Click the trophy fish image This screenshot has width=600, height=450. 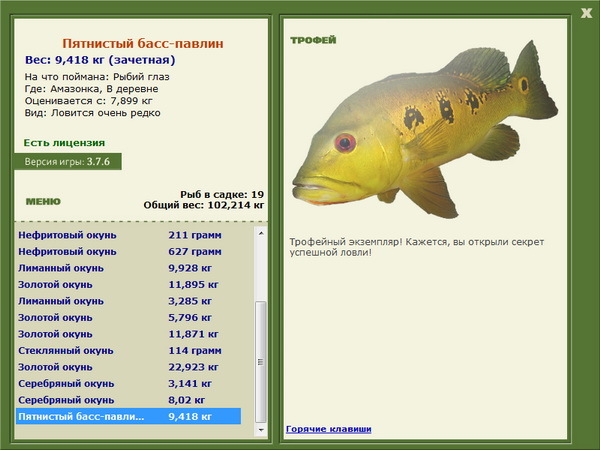(425, 130)
